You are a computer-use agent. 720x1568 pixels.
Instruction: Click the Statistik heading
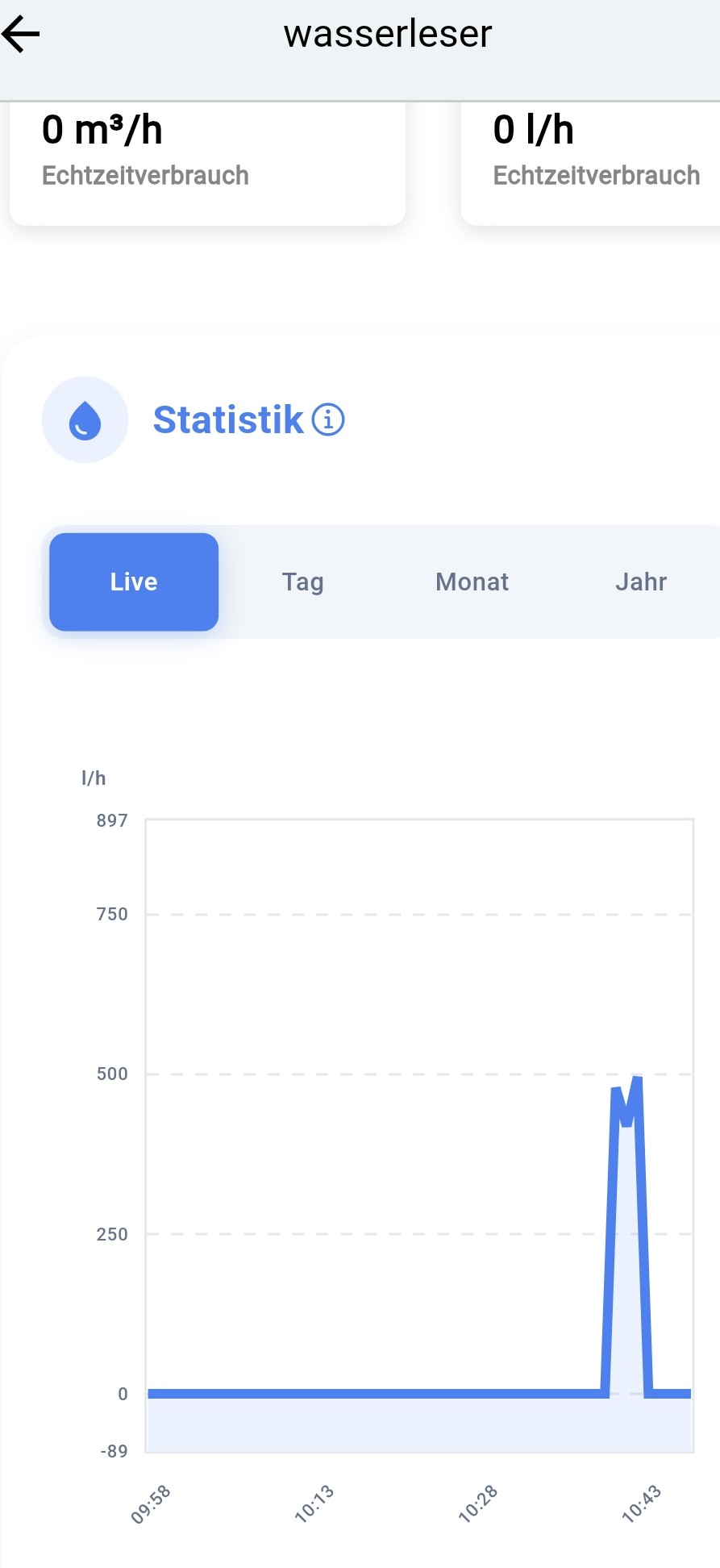click(x=228, y=420)
